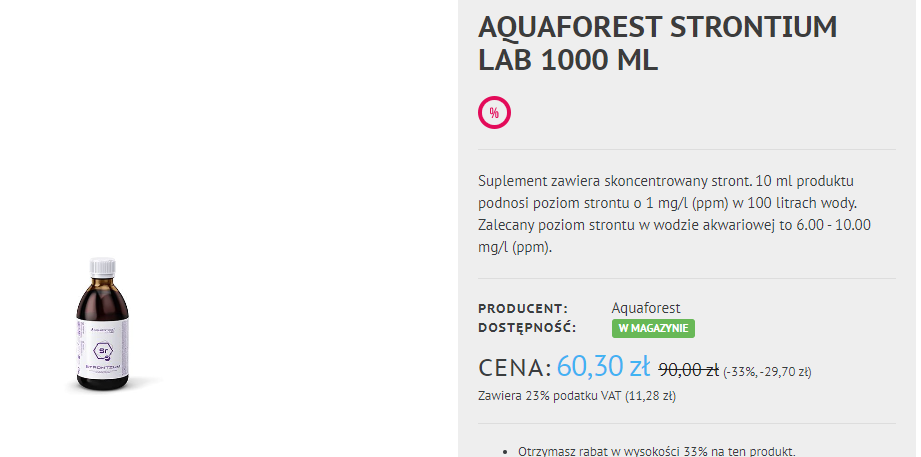This screenshot has width=921, height=457.
Task: Click the green W MAGAZYNIE availability badge
Action: 653,328
